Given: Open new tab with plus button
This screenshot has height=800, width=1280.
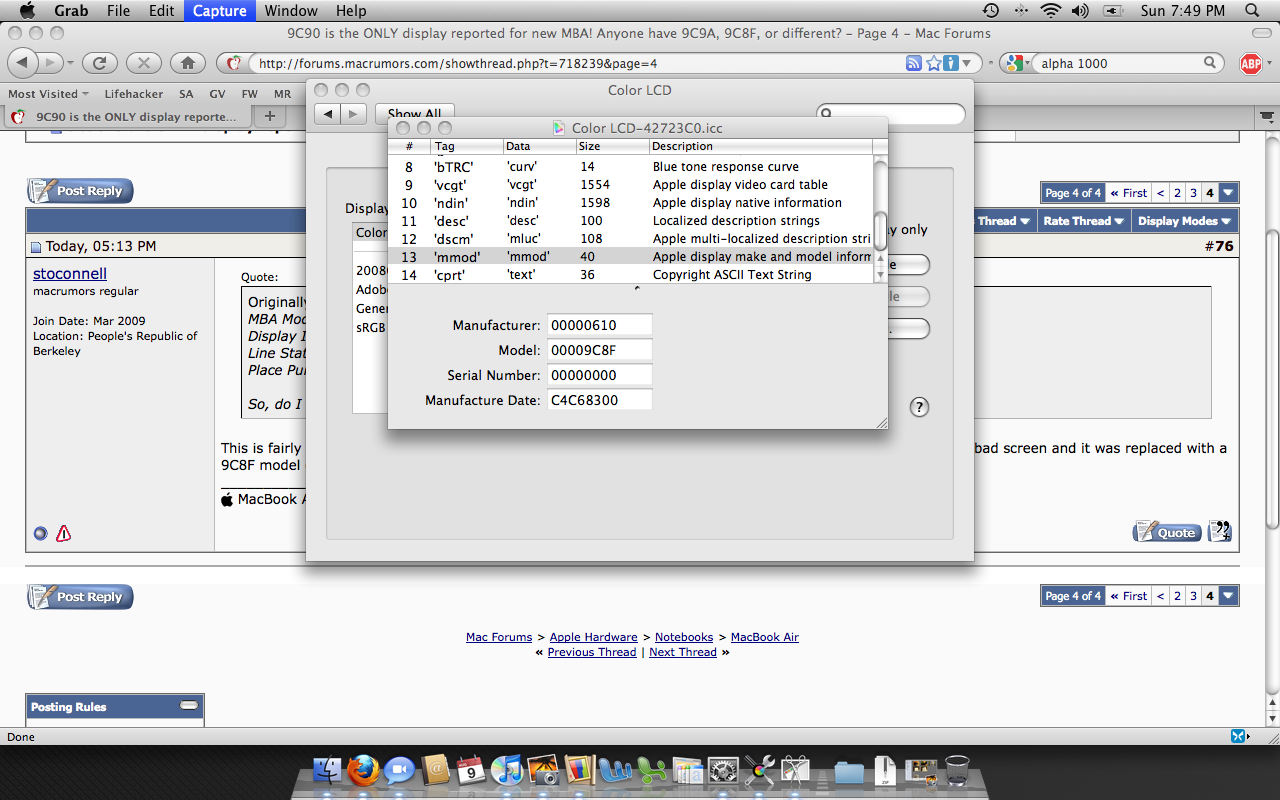Looking at the screenshot, I should click(x=269, y=116).
